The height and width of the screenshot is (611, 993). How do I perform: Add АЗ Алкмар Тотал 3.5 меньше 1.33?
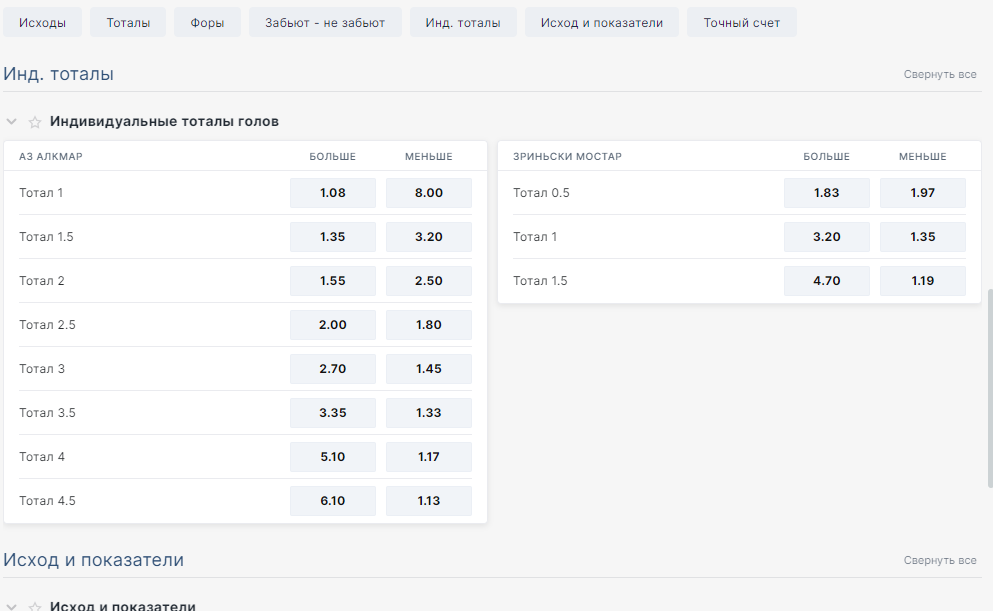(x=429, y=413)
